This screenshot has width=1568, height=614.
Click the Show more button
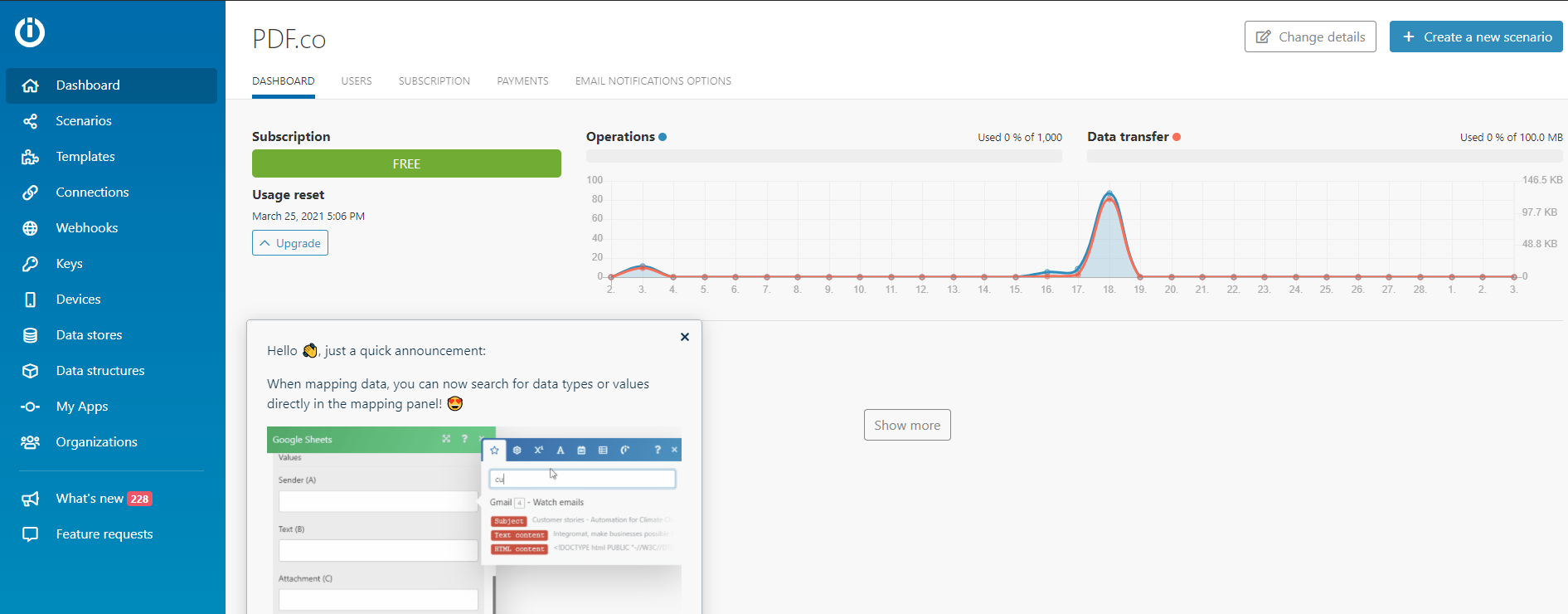907,425
